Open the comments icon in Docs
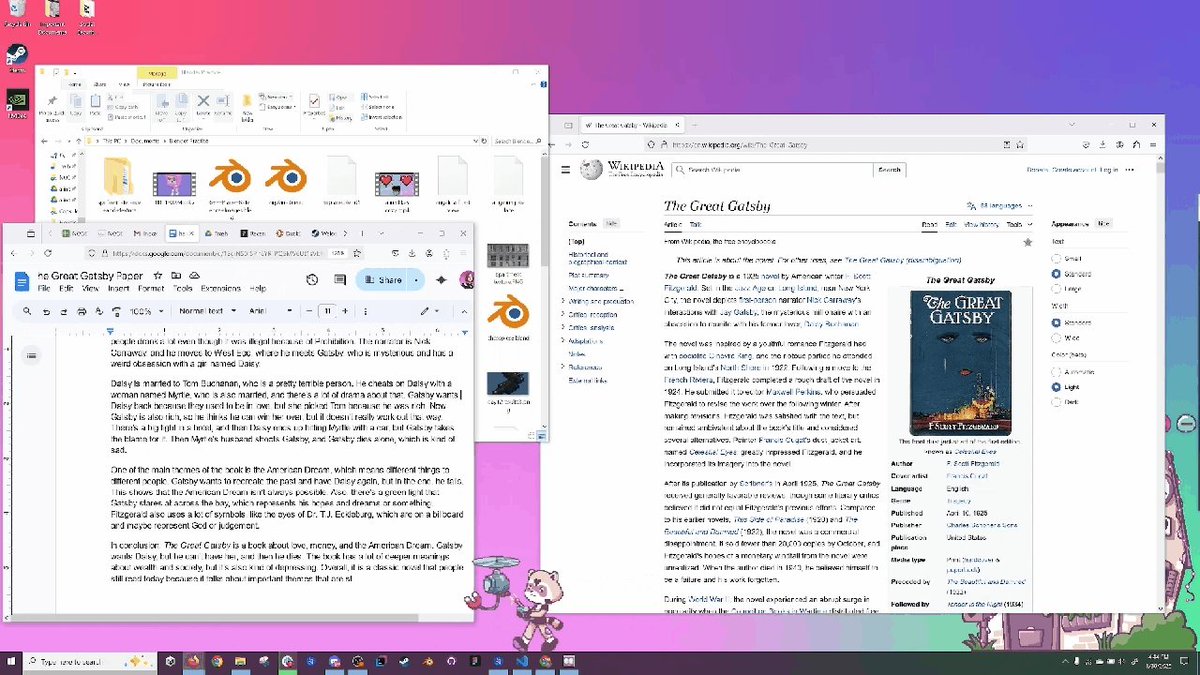Screen dimensions: 1200x675 (340, 280)
